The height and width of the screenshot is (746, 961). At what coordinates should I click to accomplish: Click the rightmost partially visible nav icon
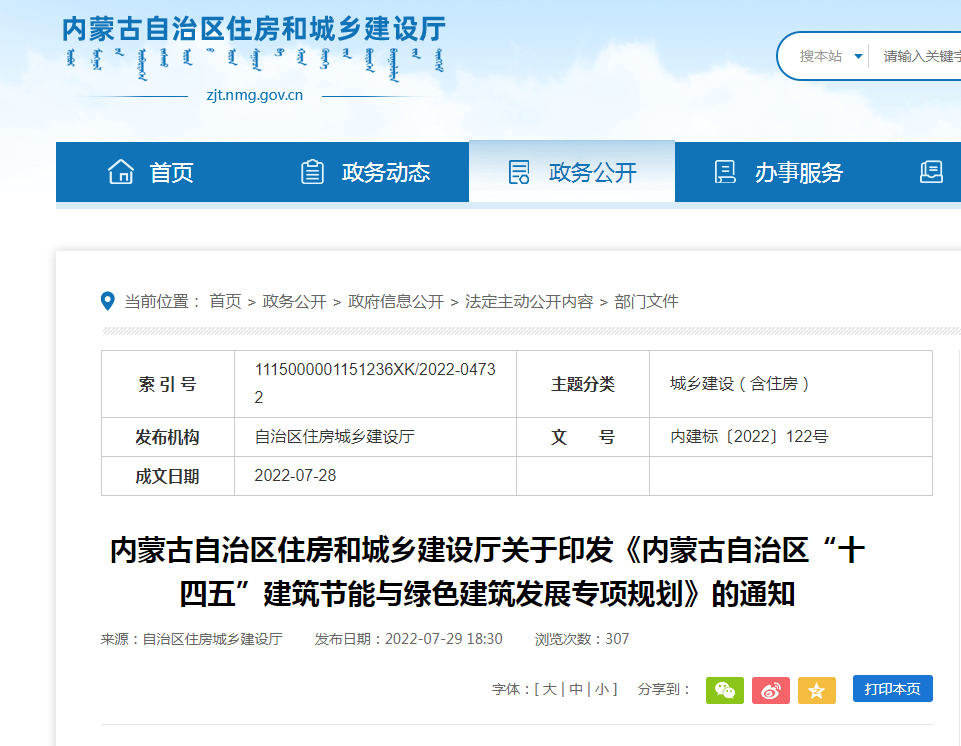coord(931,172)
